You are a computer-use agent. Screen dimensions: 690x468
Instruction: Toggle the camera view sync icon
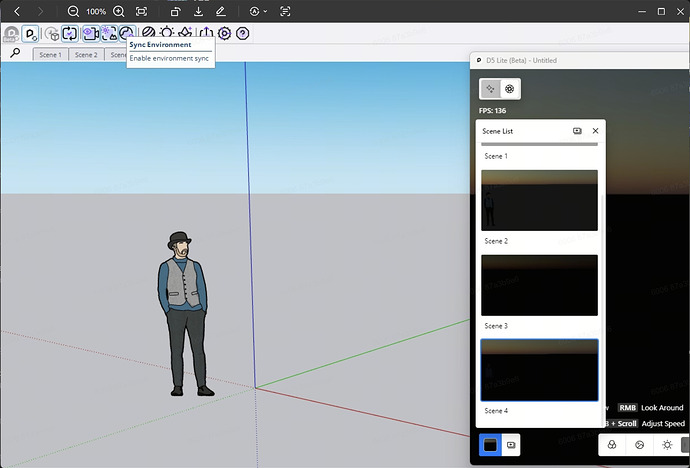90,33
